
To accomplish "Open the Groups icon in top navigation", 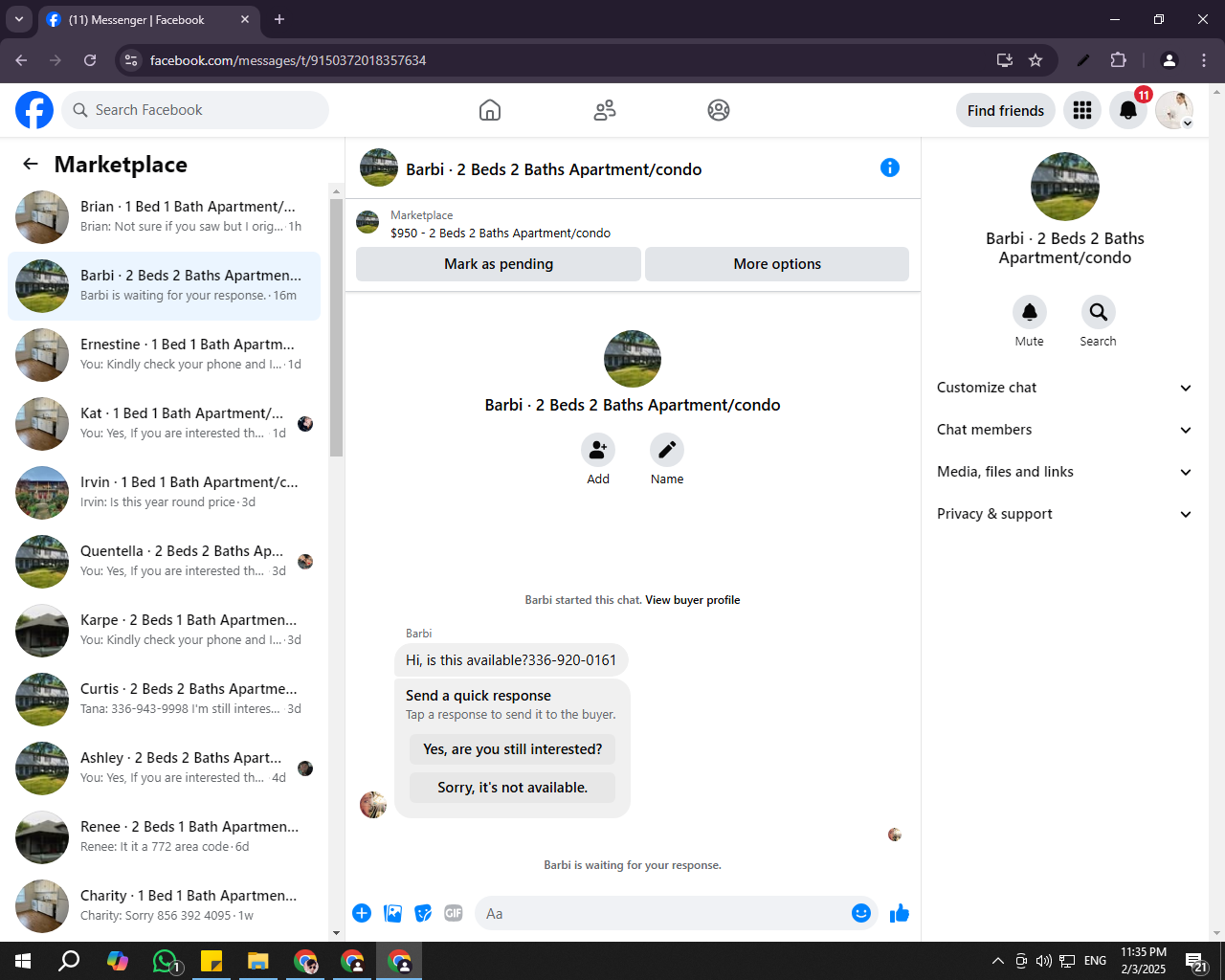I will (x=719, y=110).
